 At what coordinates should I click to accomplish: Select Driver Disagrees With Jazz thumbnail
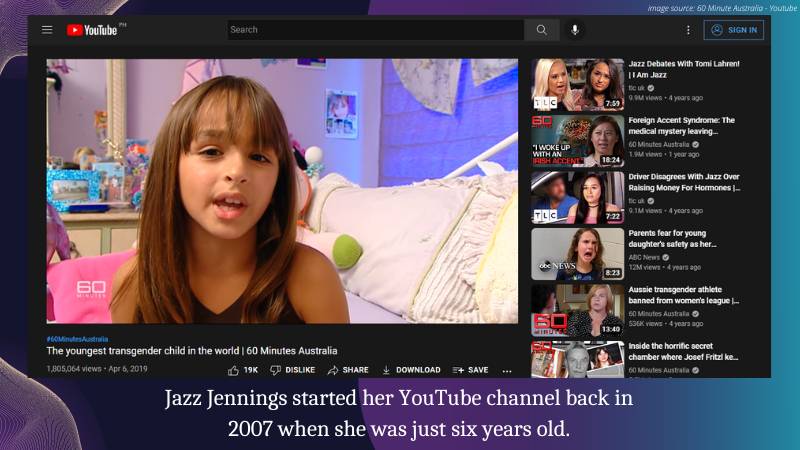[563, 197]
